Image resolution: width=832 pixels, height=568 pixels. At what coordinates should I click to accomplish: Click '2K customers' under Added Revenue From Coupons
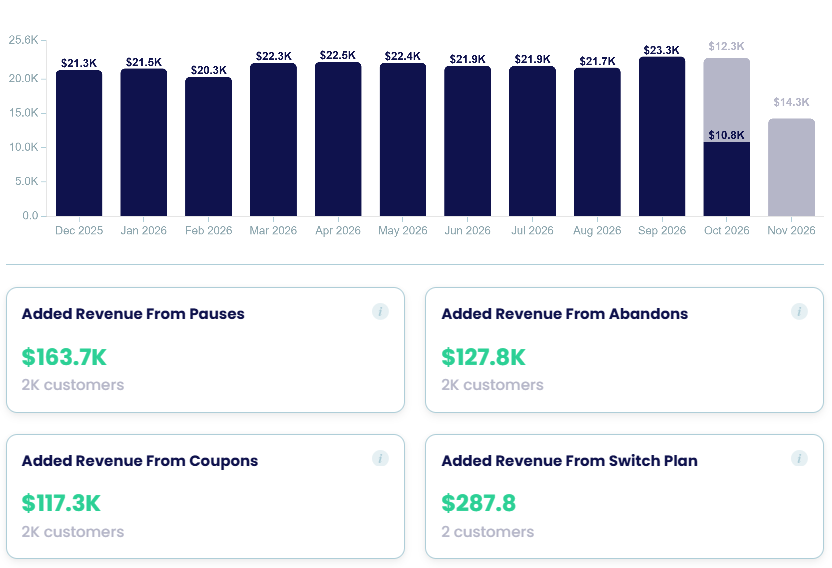pos(73,532)
